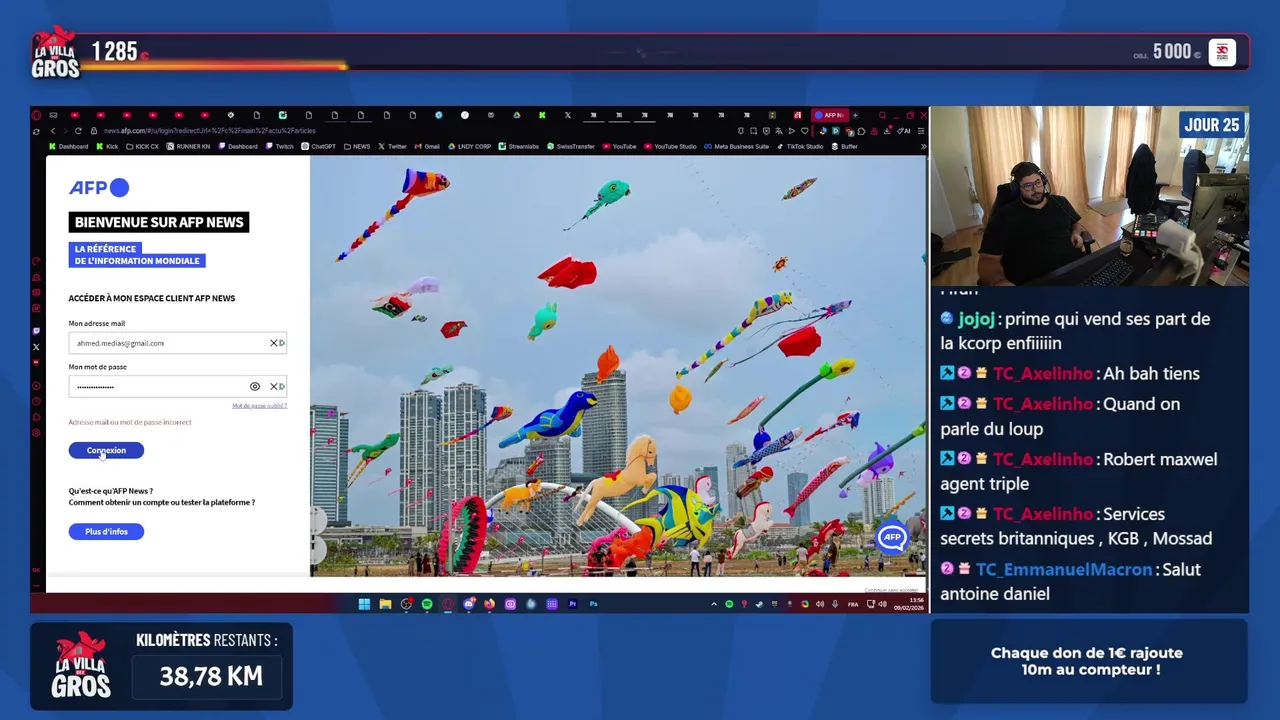The height and width of the screenshot is (720, 1280).
Task: Open the Opera menu logo icon
Action: point(37,115)
